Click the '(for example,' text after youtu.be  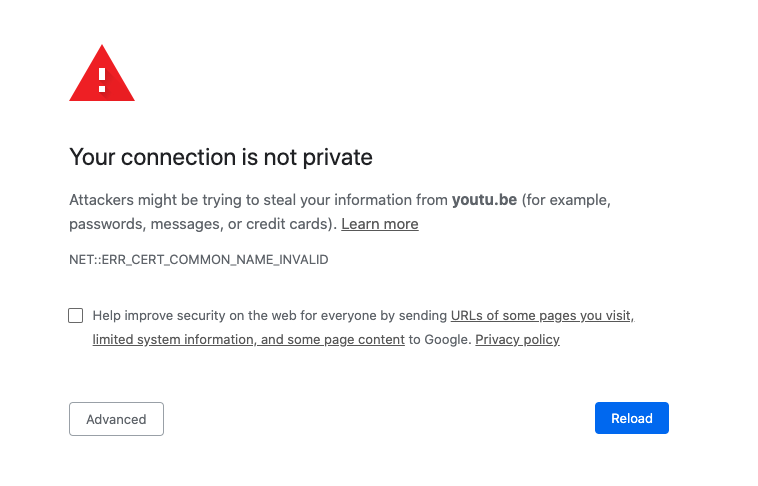566,200
